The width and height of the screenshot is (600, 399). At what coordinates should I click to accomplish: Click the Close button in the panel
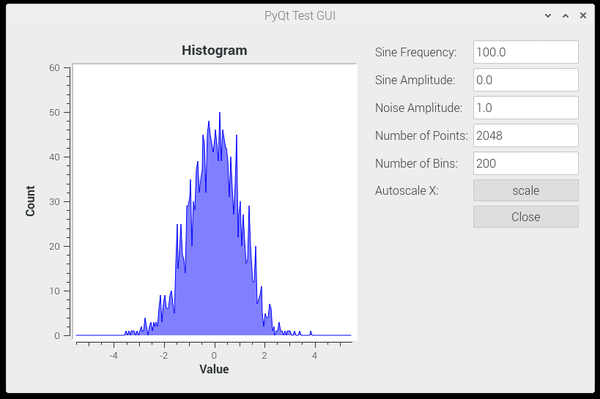tap(526, 217)
